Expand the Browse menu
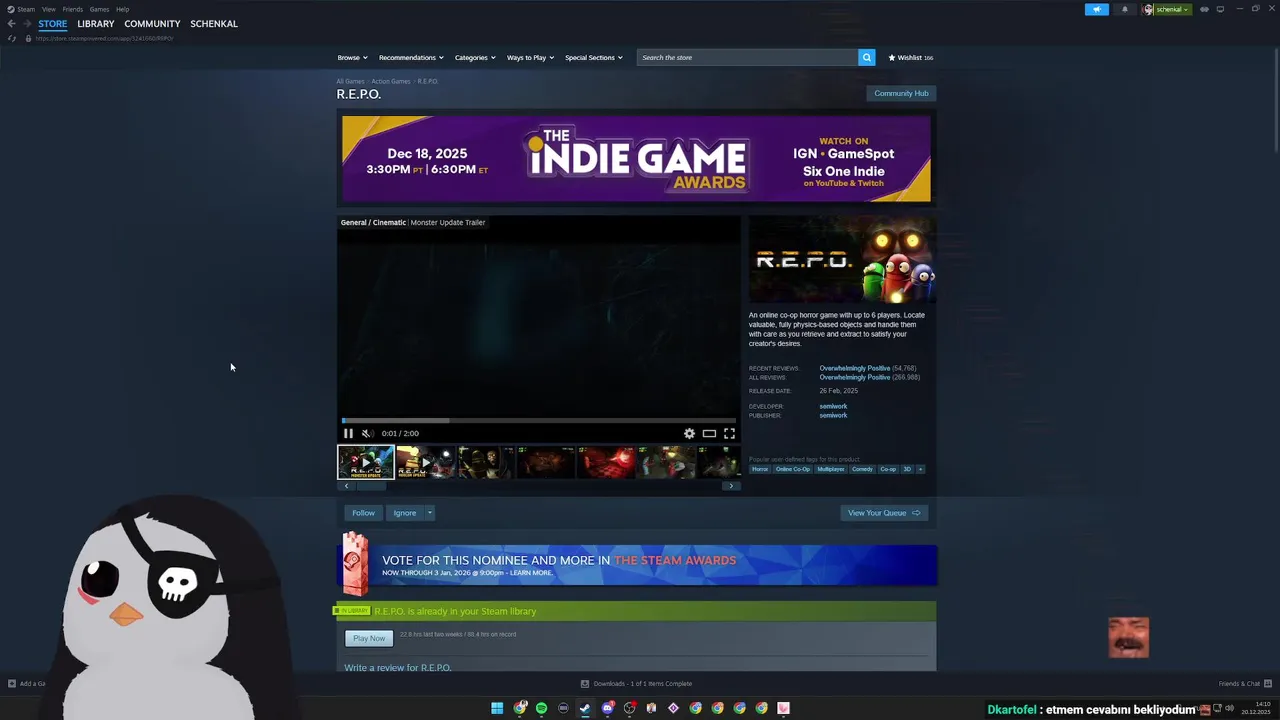 click(x=351, y=57)
